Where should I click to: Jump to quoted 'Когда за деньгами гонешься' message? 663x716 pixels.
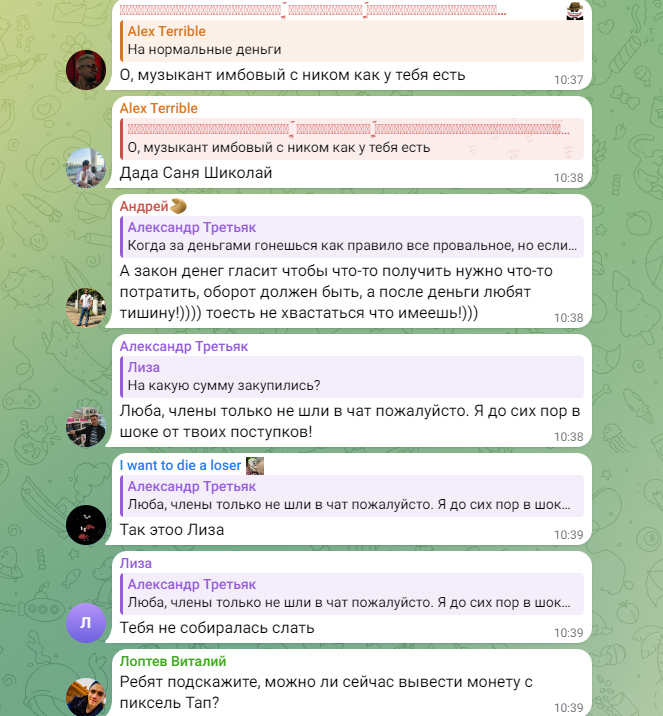[x=352, y=237]
